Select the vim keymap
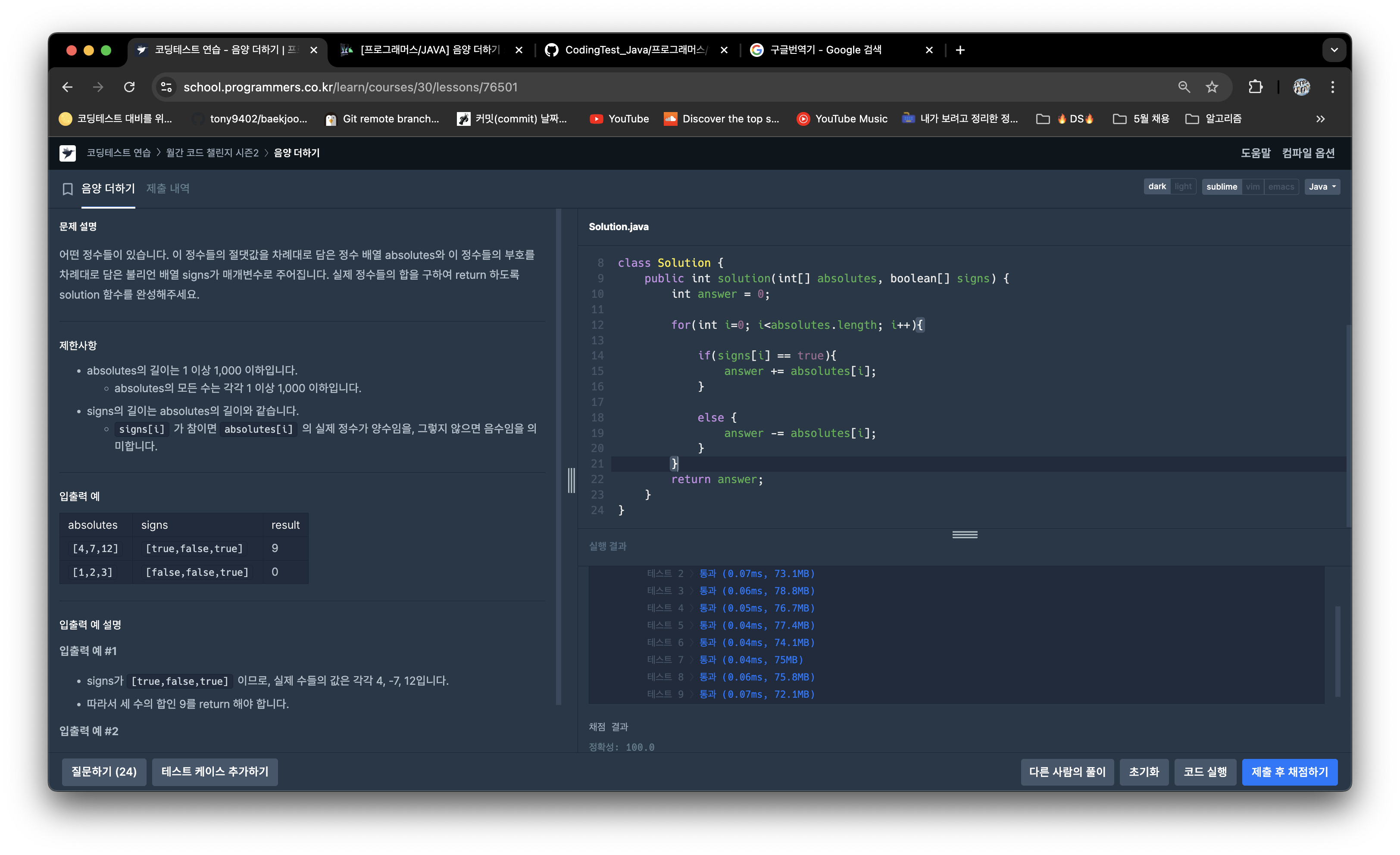Screen dimensions: 1400x855 point(1253,186)
